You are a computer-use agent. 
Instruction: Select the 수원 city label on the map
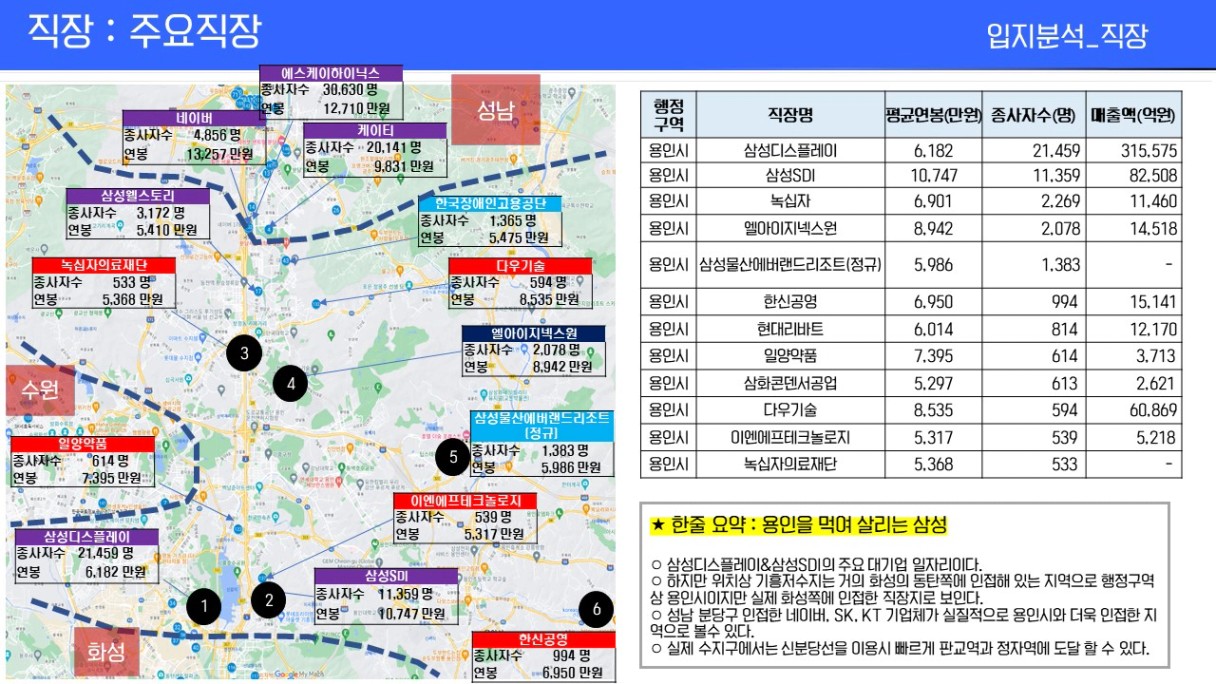[40, 391]
